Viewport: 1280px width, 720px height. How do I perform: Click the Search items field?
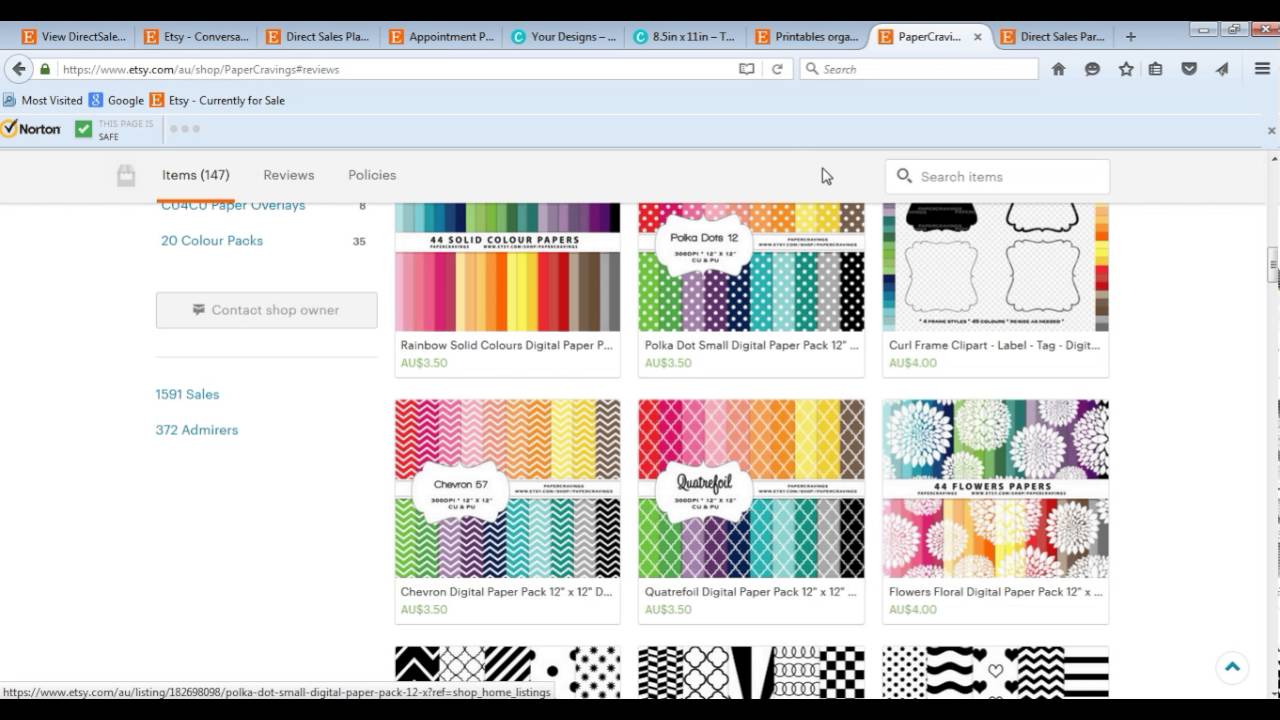click(997, 176)
